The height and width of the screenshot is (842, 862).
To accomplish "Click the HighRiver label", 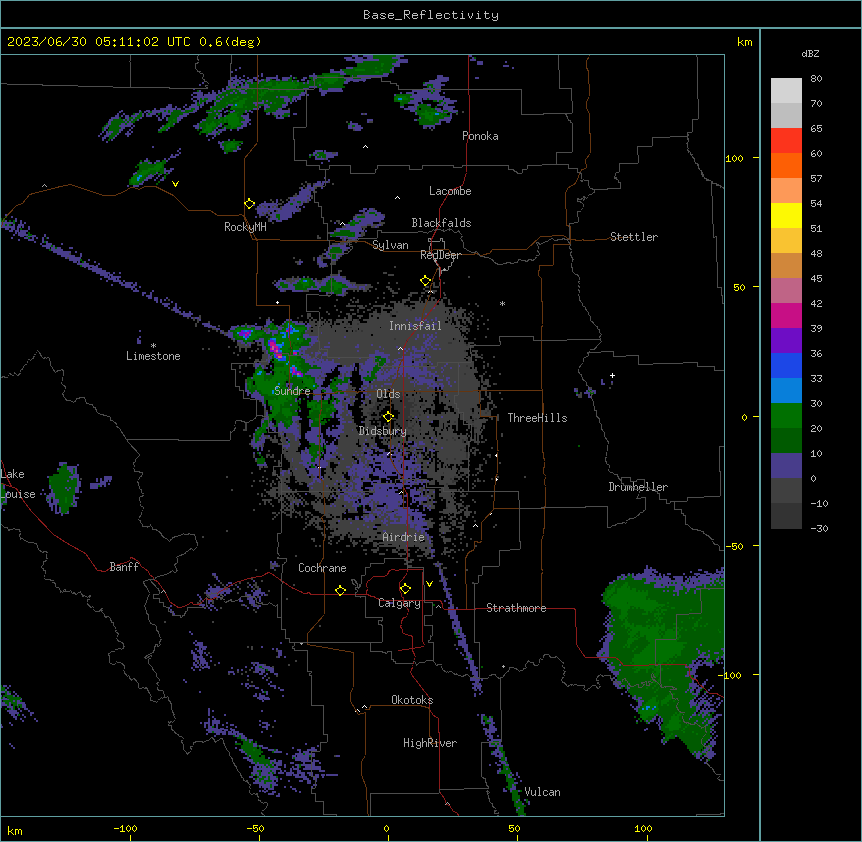I will [430, 743].
